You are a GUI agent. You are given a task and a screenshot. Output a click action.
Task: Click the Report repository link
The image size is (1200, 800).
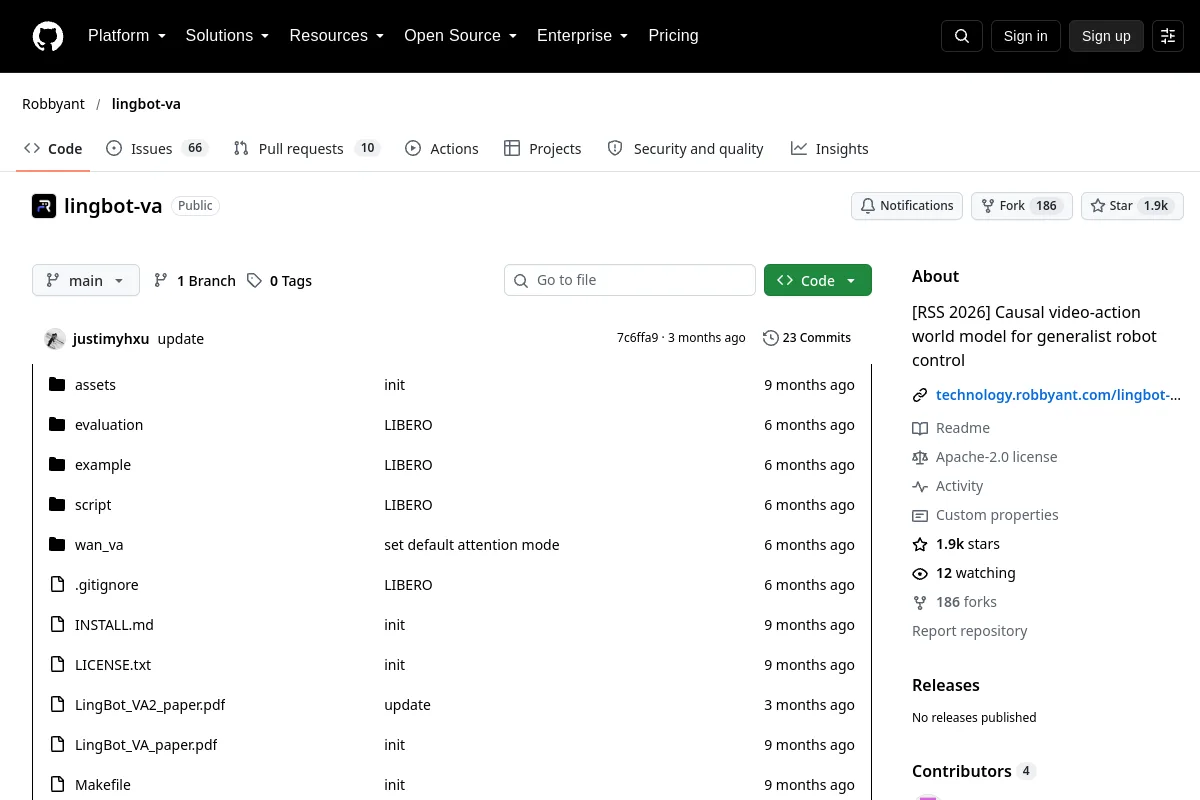coord(969,631)
